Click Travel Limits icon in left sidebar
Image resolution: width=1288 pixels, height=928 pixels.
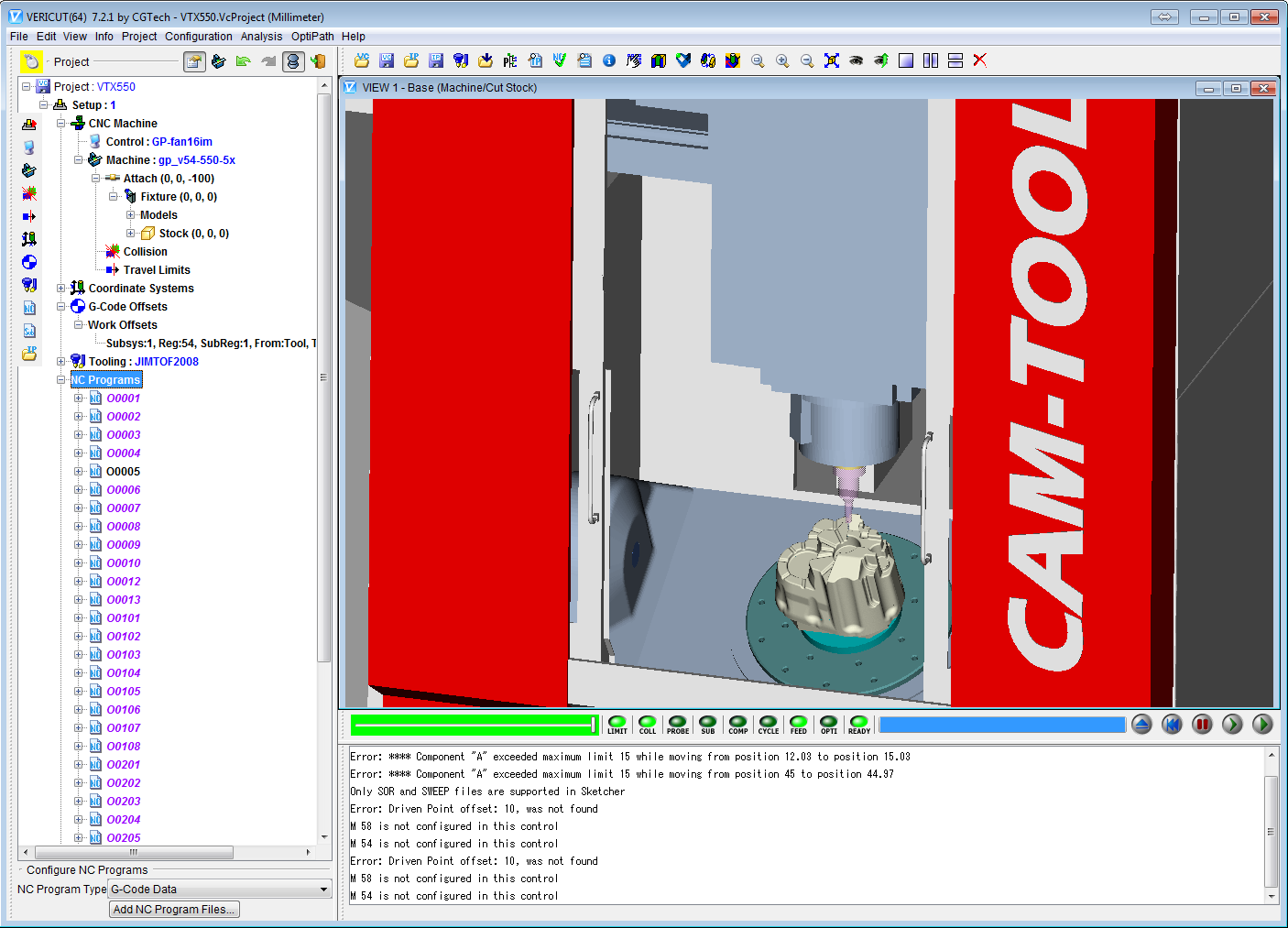point(29,216)
